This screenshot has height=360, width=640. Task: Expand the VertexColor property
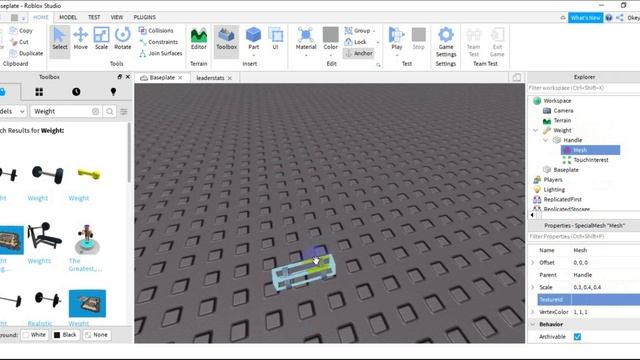[533, 312]
